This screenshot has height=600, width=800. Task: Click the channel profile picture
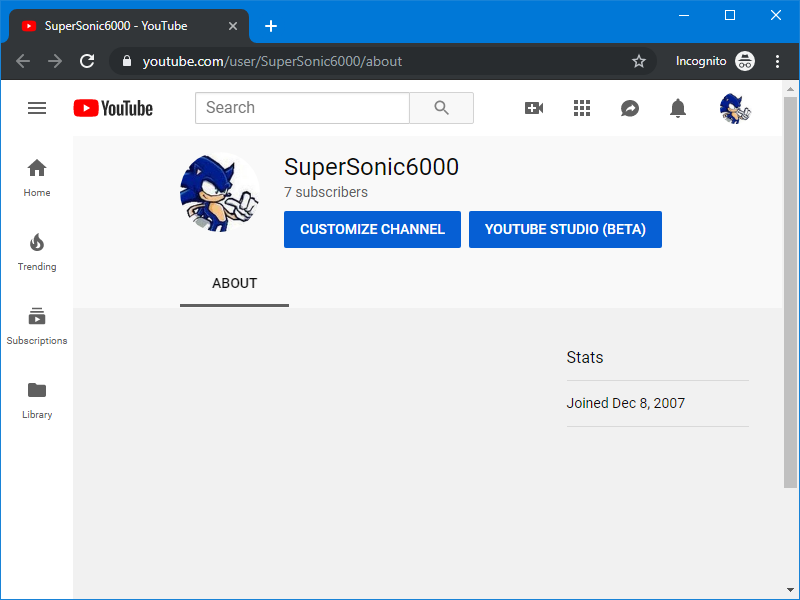pyautogui.click(x=220, y=193)
